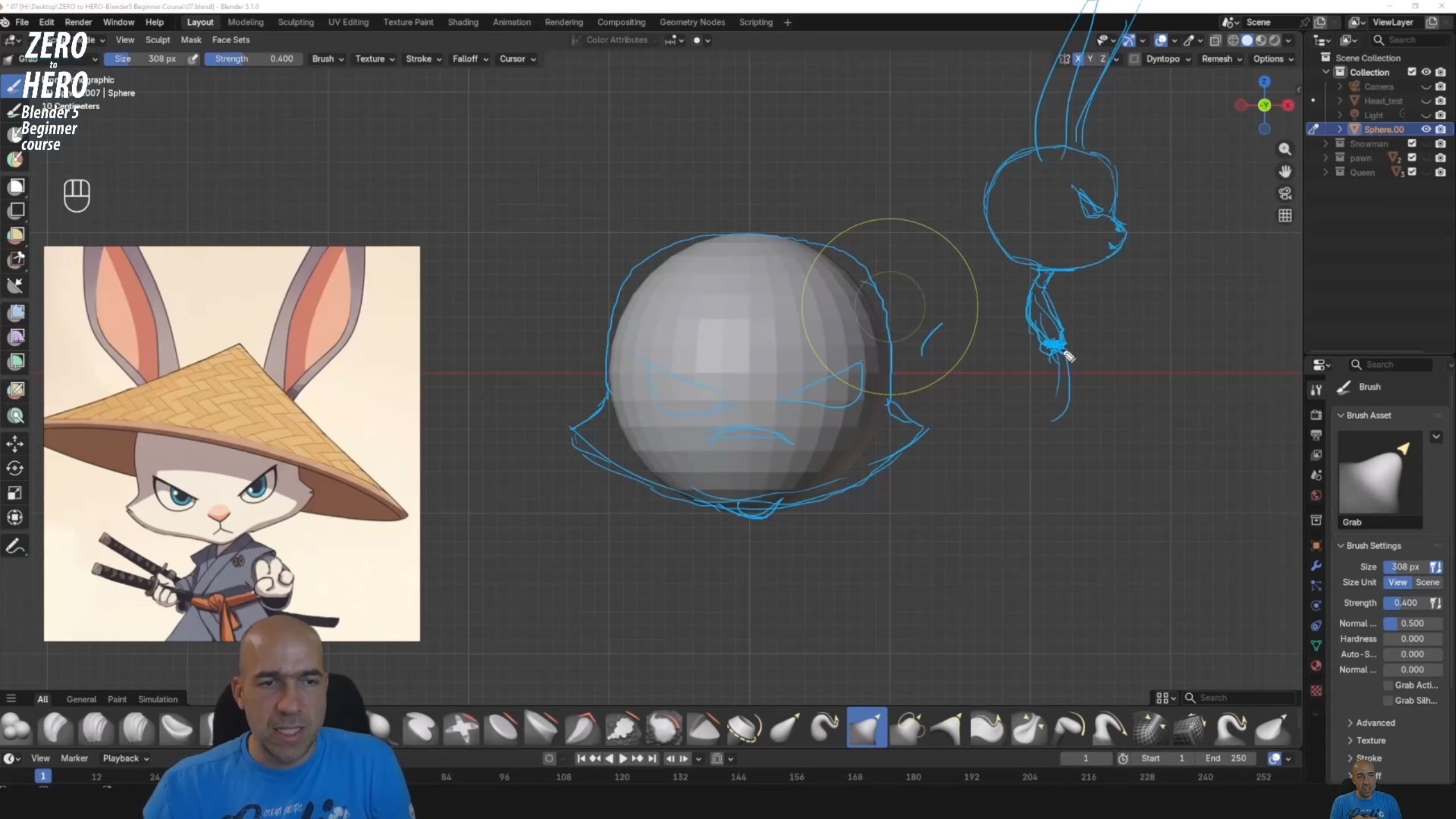The width and height of the screenshot is (1456, 819).
Task: Adjust the Hardness slider in Brush Settings
Action: [x=1413, y=639]
